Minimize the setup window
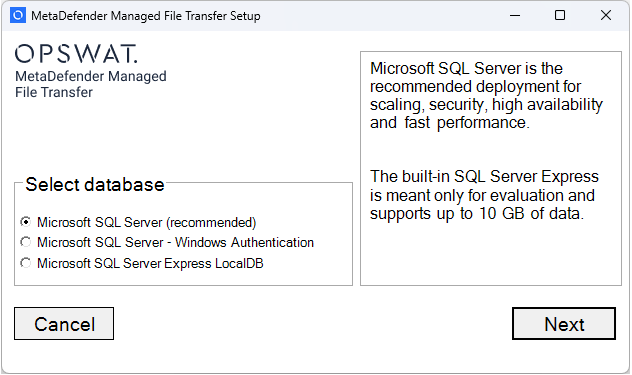This screenshot has height=375, width=632. click(515, 15)
